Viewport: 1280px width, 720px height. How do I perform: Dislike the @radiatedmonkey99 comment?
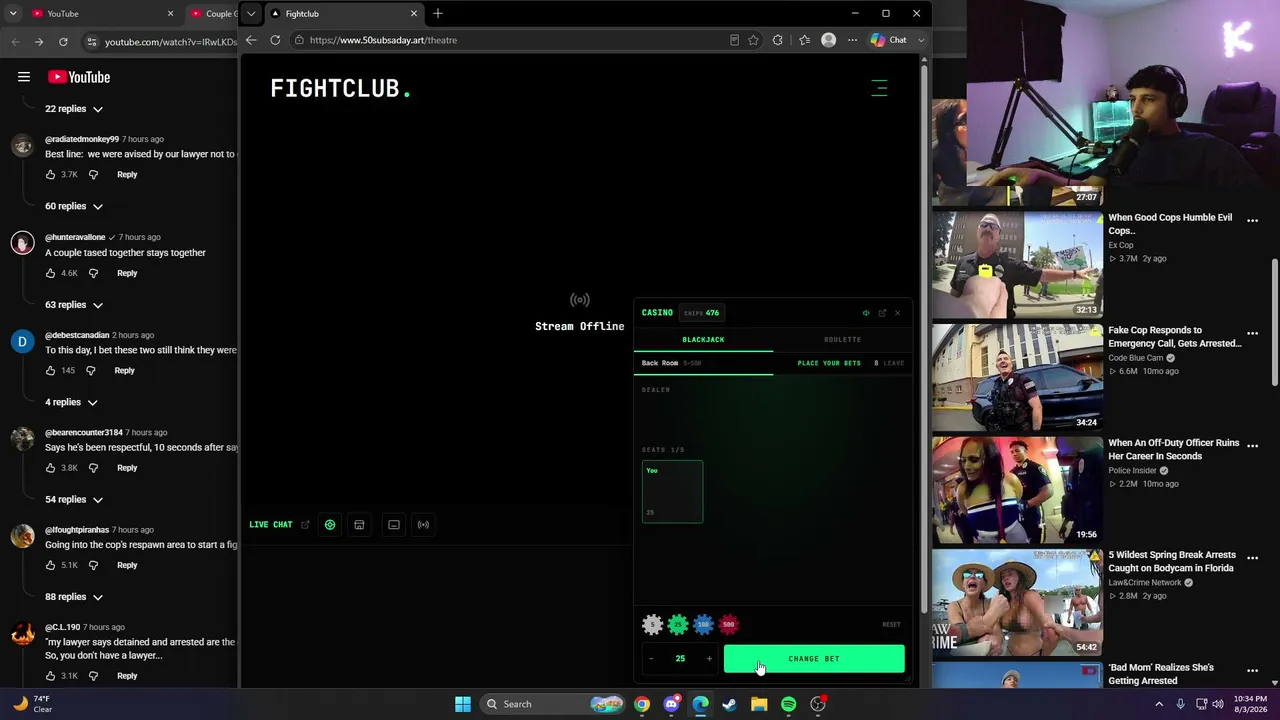pos(93,175)
